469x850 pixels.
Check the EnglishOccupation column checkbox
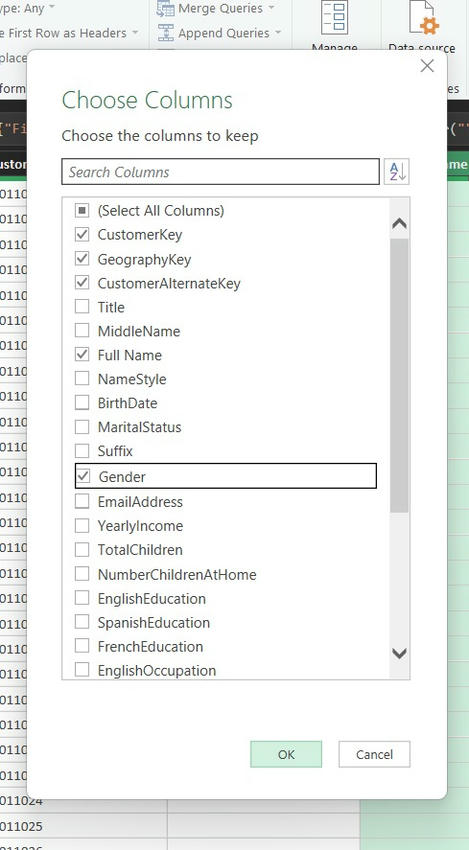click(82, 670)
